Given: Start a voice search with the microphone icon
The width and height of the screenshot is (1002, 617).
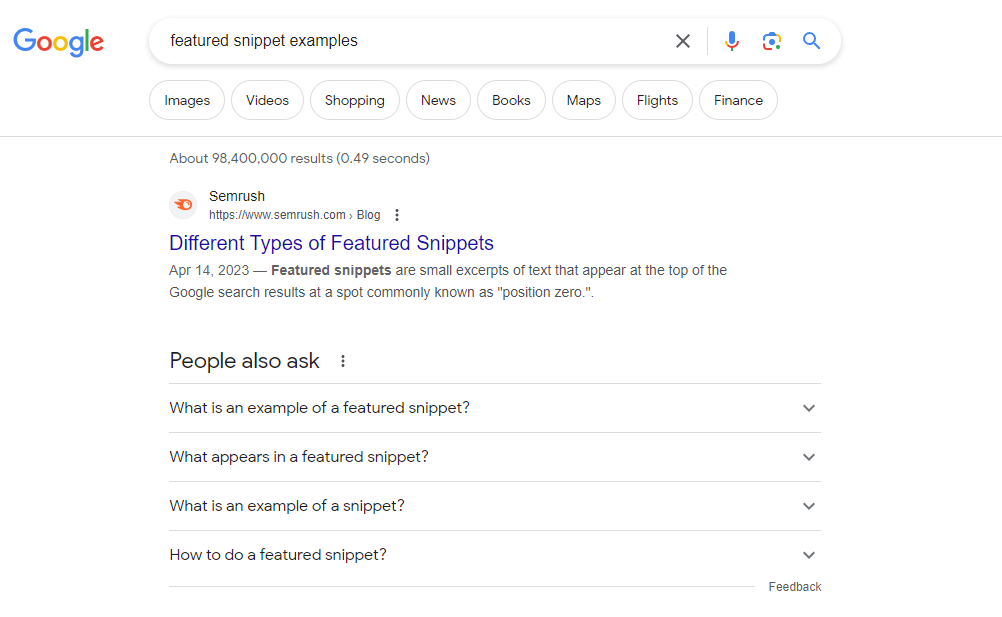Looking at the screenshot, I should [x=731, y=41].
